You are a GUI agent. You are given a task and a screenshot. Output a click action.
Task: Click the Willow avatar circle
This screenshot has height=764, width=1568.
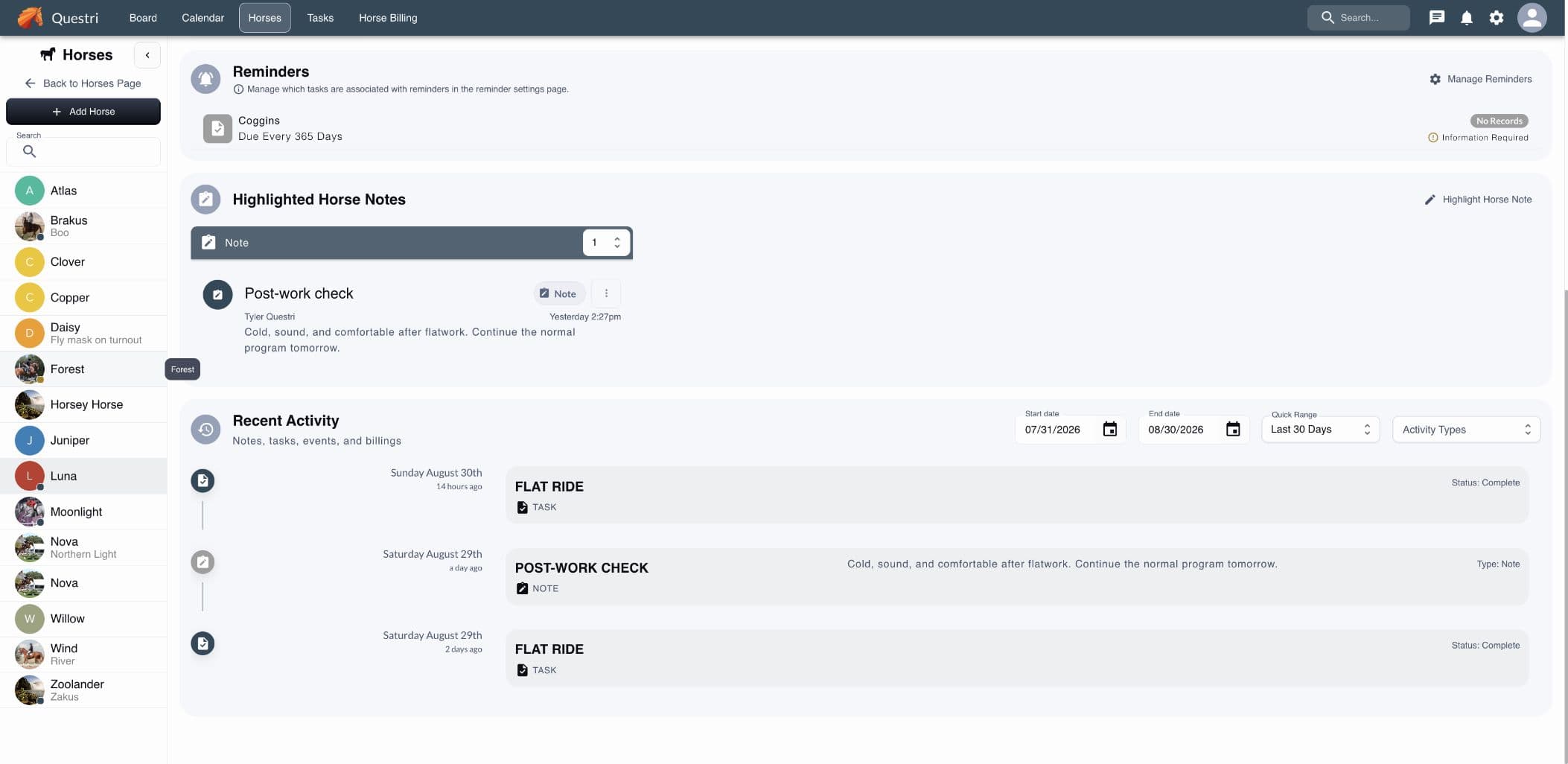pyautogui.click(x=30, y=619)
